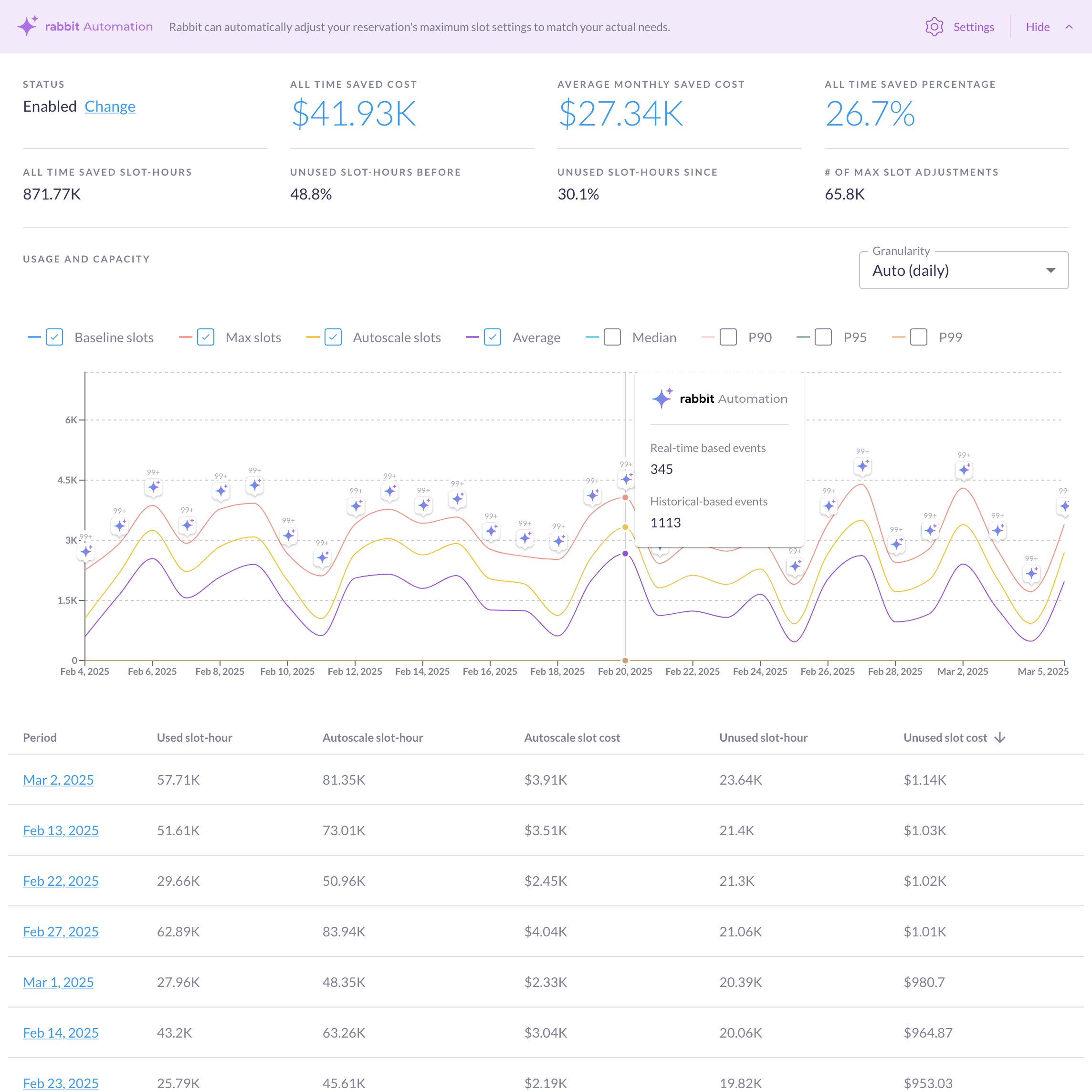Click the Change link next to Enabled status
The width and height of the screenshot is (1092, 1092).
110,106
